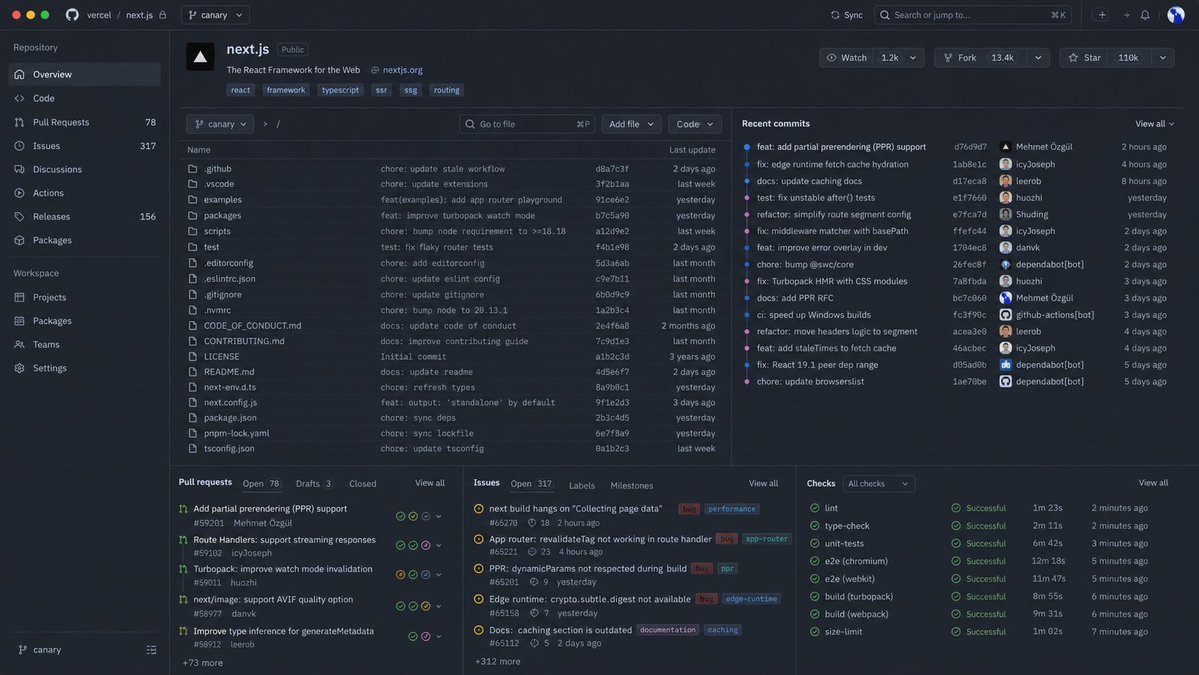This screenshot has height=675, width=1199.
Task: Click the Actions play icon in sidebar
Action: click(x=19, y=193)
